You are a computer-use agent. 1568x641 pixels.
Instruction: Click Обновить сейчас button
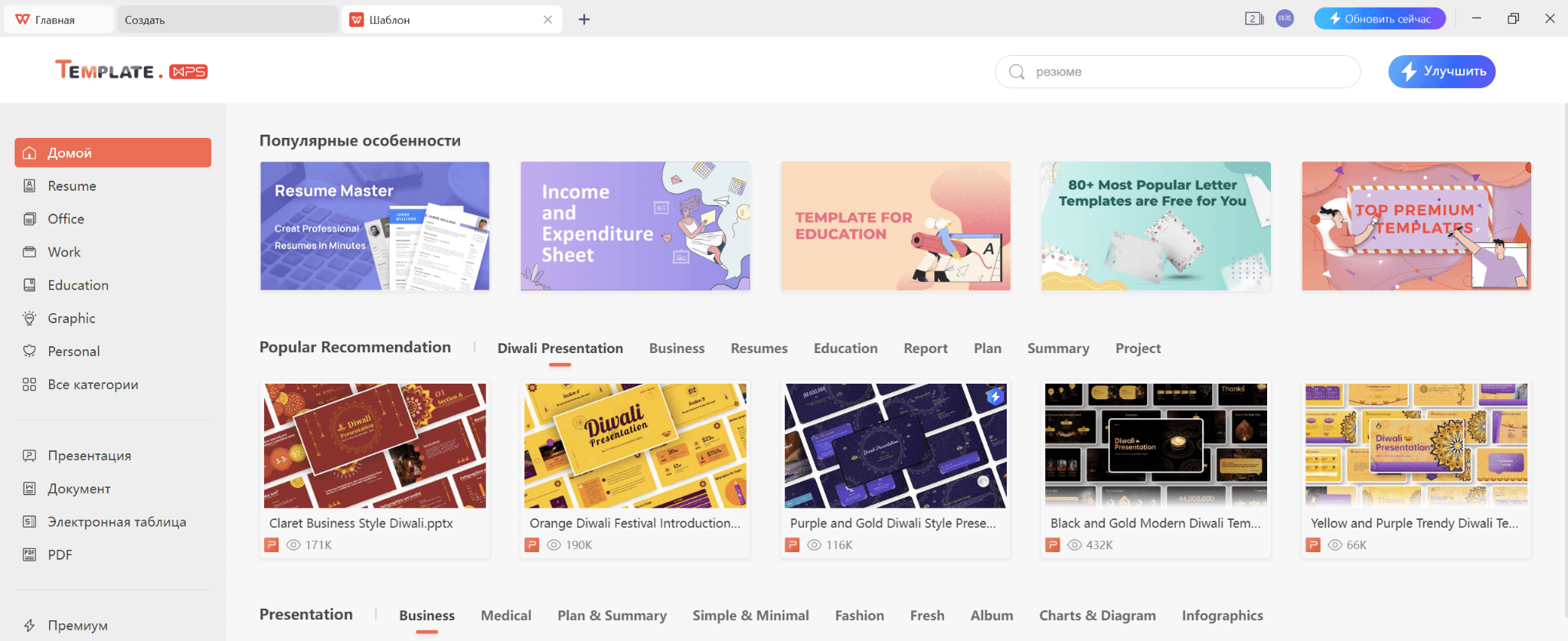coord(1380,19)
